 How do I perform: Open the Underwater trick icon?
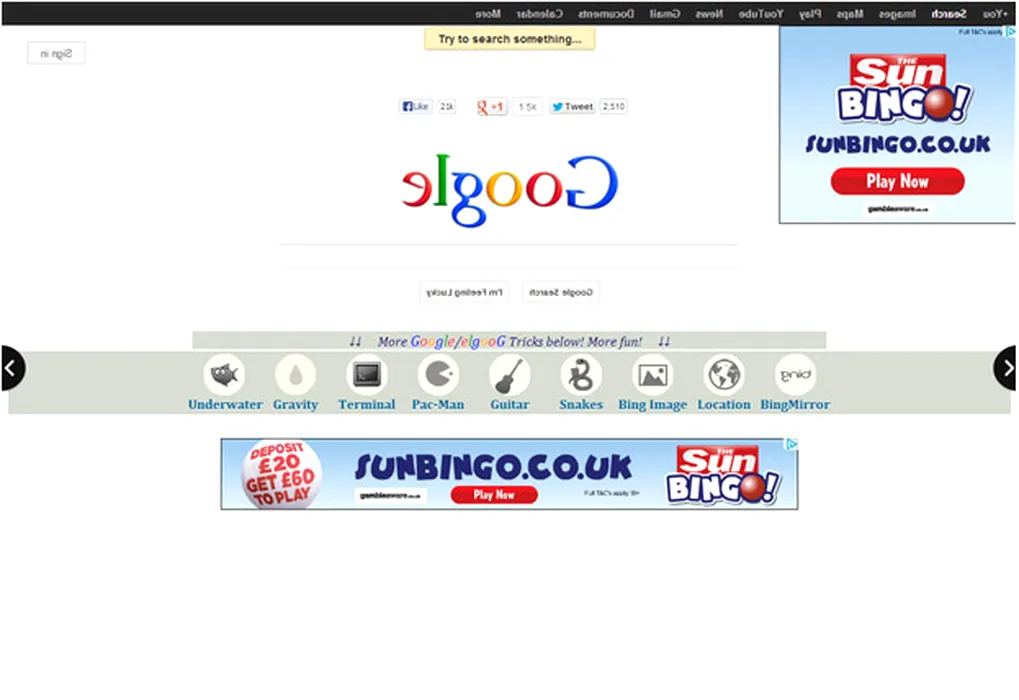pyautogui.click(x=224, y=376)
